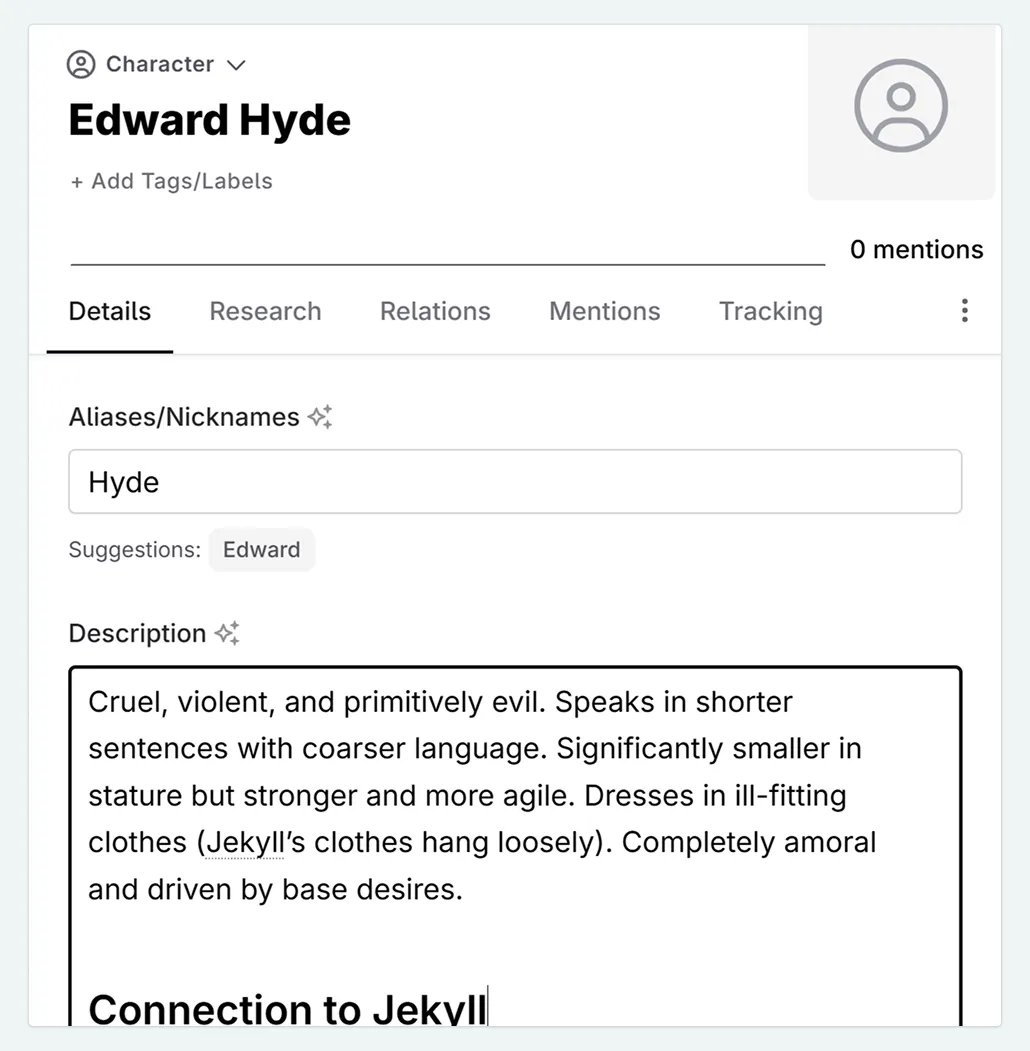
Task: Click the person icon beside the Character label
Action: tap(82, 63)
